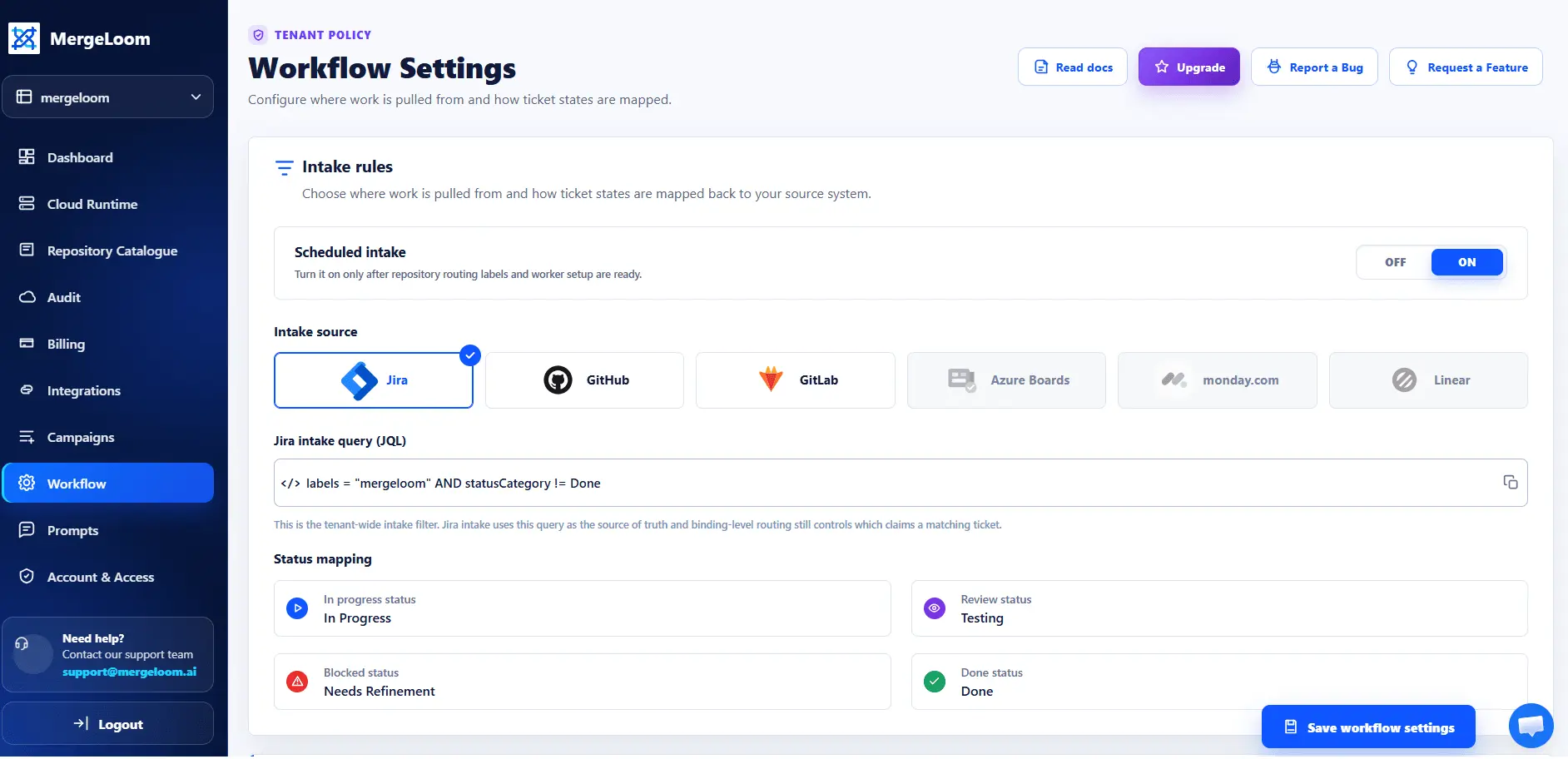This screenshot has height=759, width=1568.
Task: Click the red warning icon for Blocked status
Action: pyautogui.click(x=297, y=682)
